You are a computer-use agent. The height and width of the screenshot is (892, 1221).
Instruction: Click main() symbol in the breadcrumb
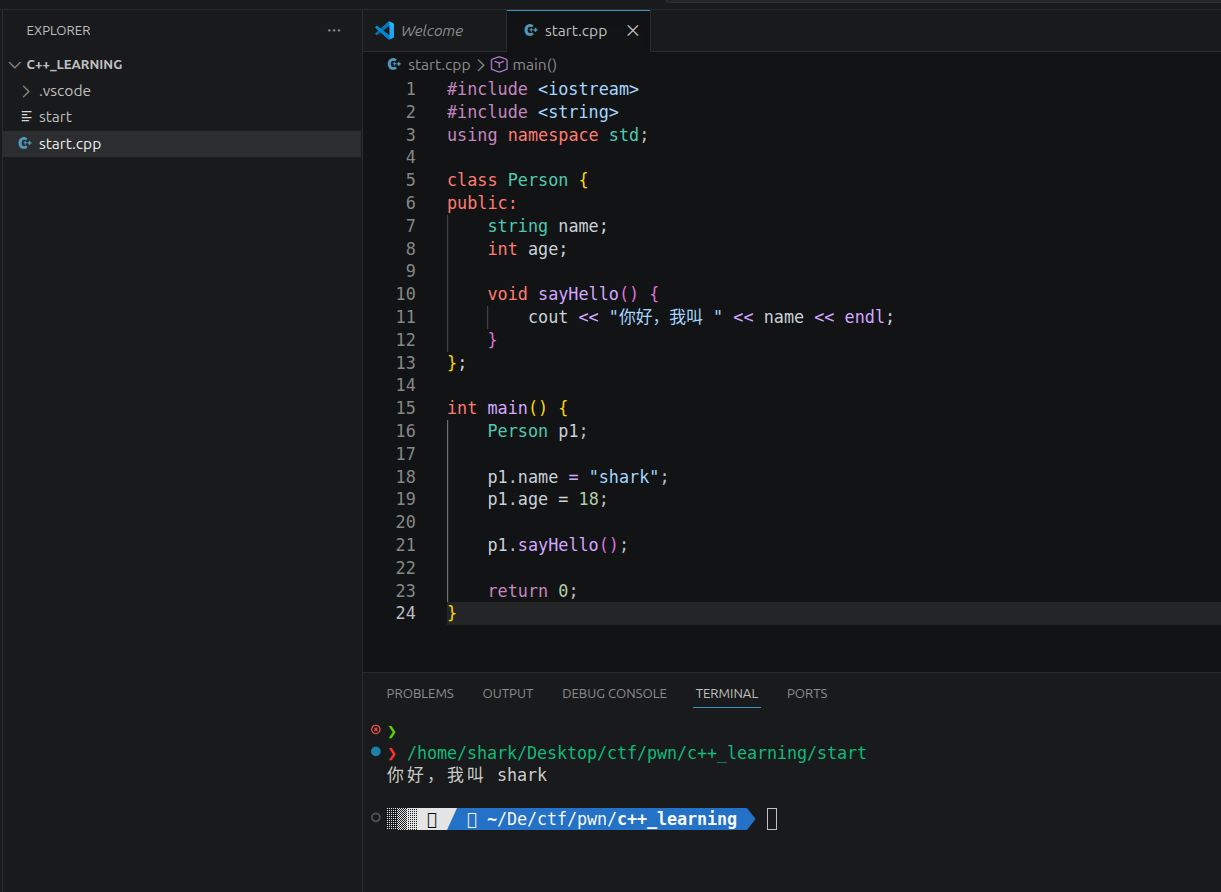coord(535,65)
